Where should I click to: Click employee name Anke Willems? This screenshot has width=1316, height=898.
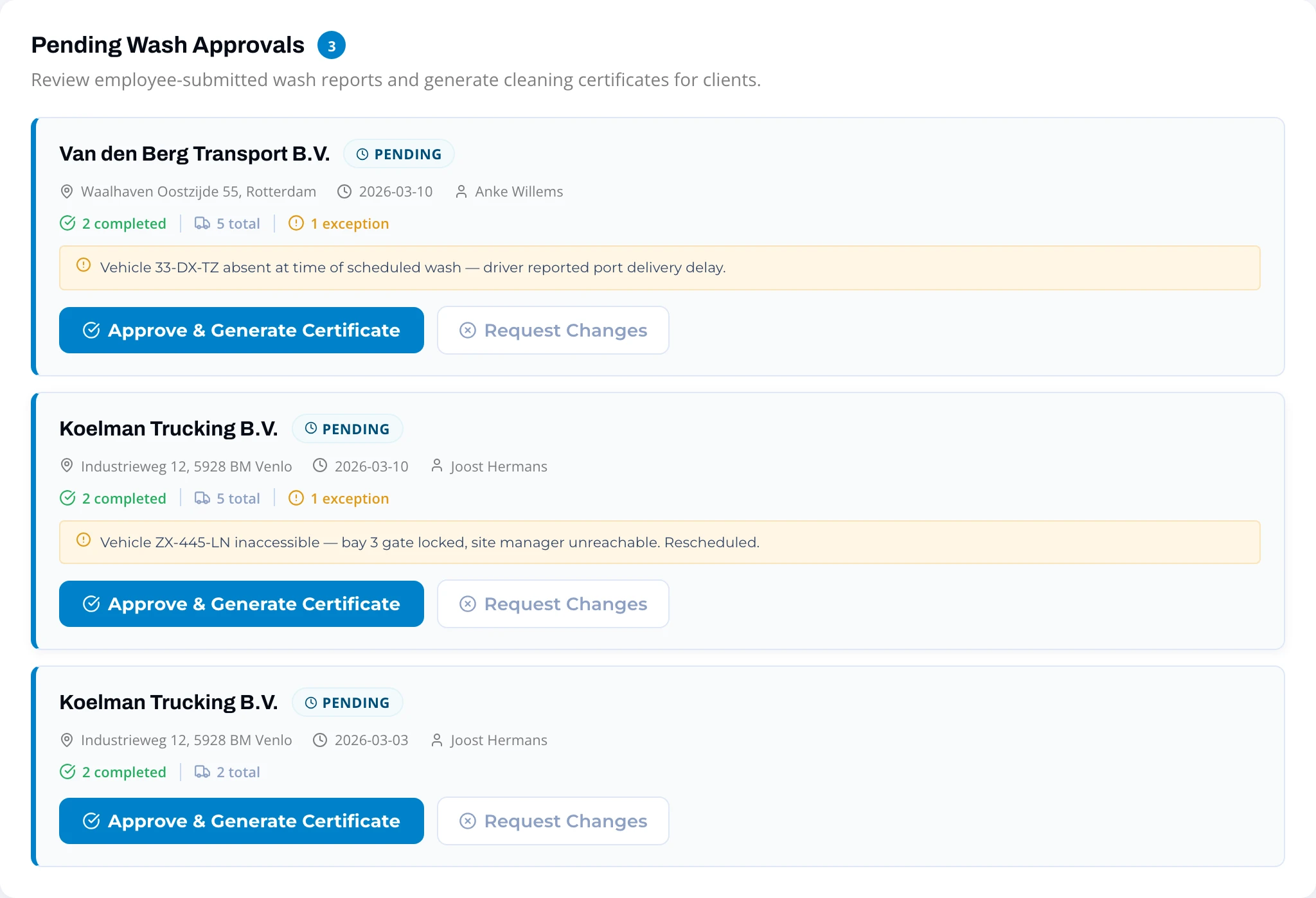pos(519,191)
